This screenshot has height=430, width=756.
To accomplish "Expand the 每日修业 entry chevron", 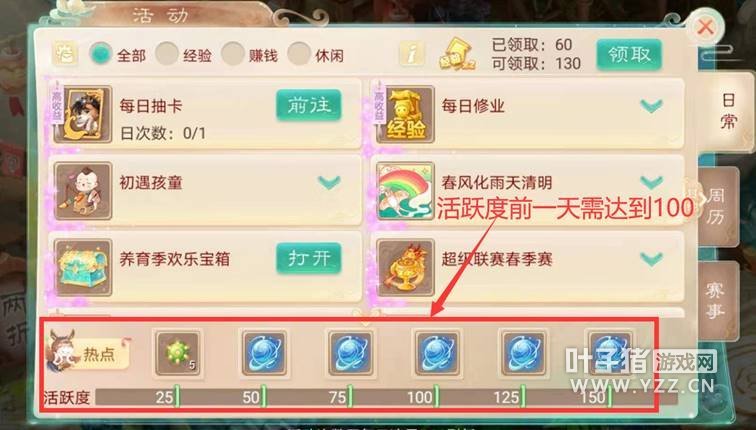I will 651,105.
